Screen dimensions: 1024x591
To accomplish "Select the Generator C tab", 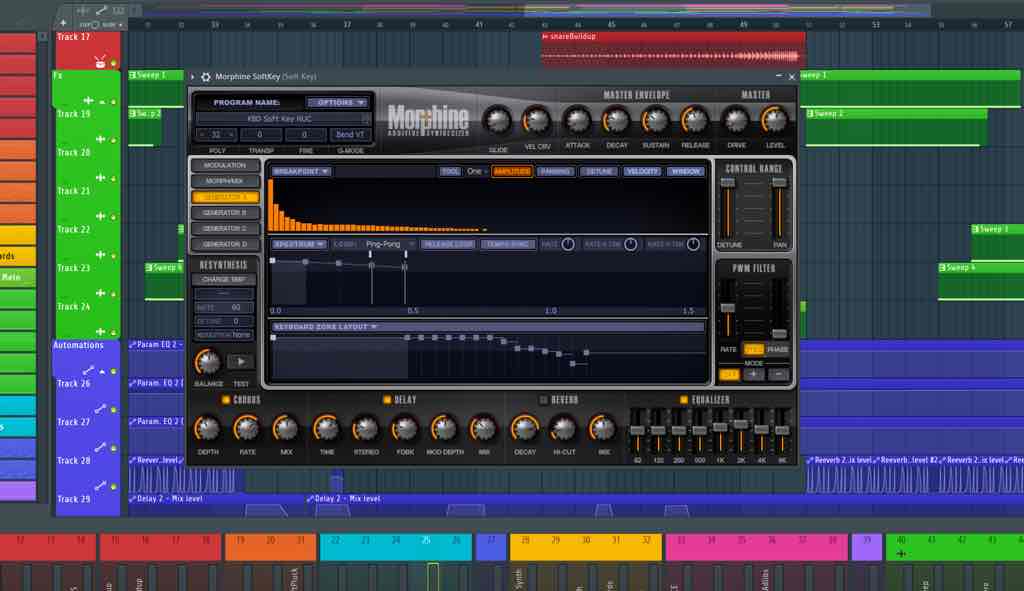I will tap(225, 229).
